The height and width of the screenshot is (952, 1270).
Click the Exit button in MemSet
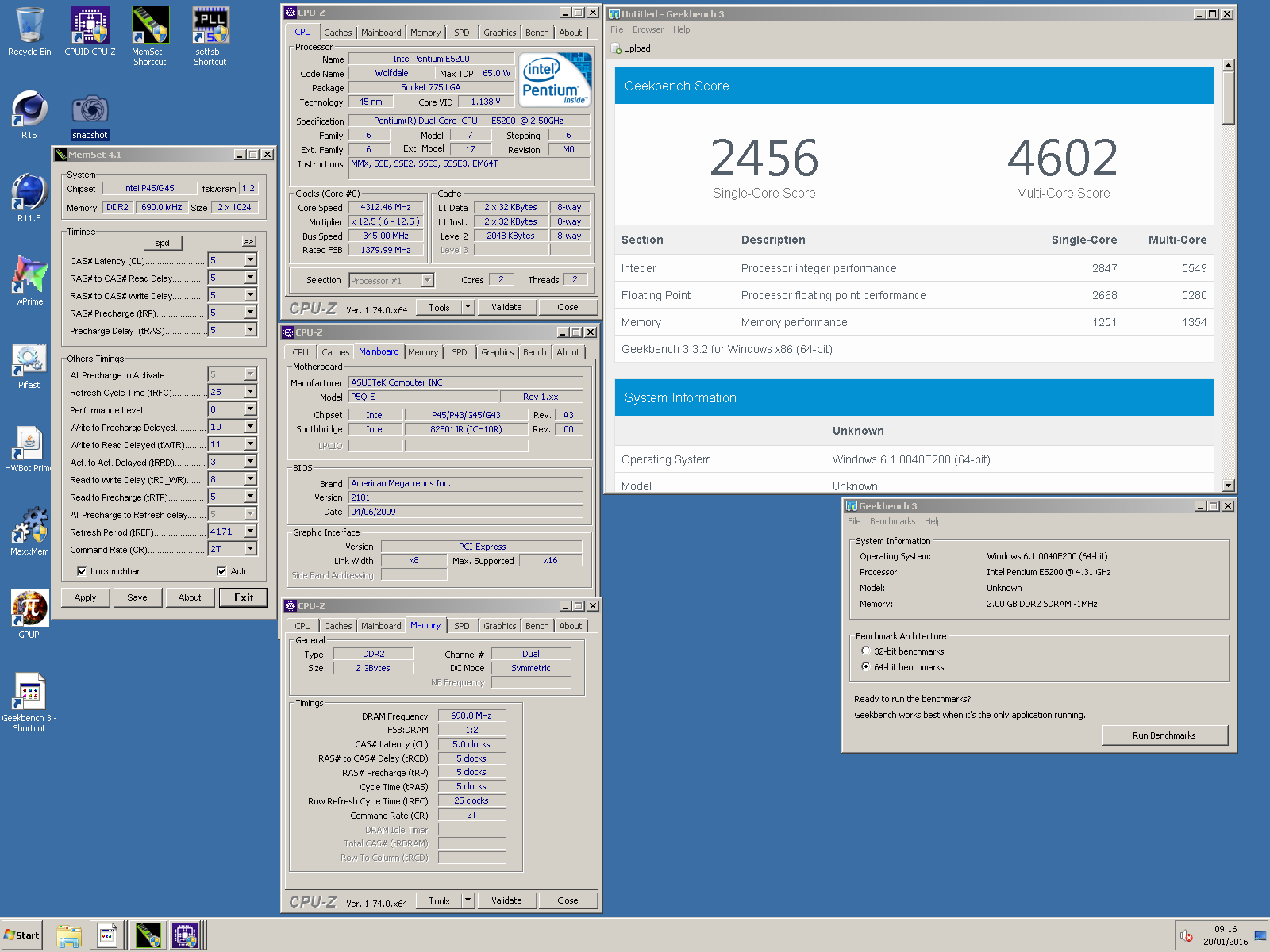point(244,597)
